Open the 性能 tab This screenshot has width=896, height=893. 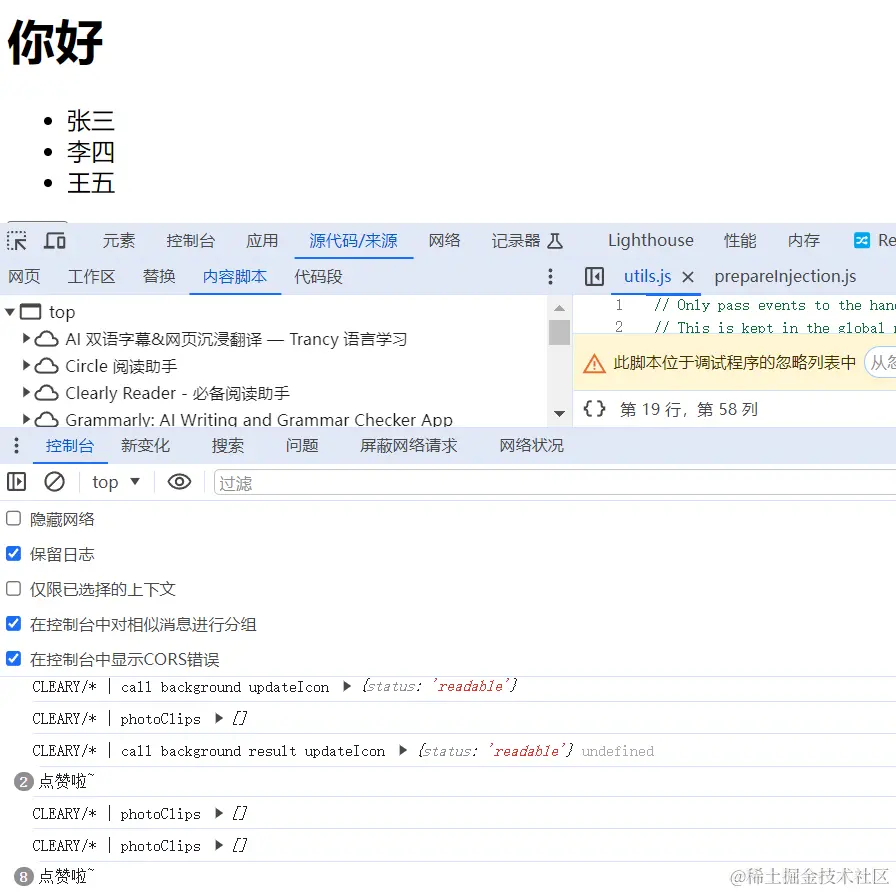pos(740,241)
